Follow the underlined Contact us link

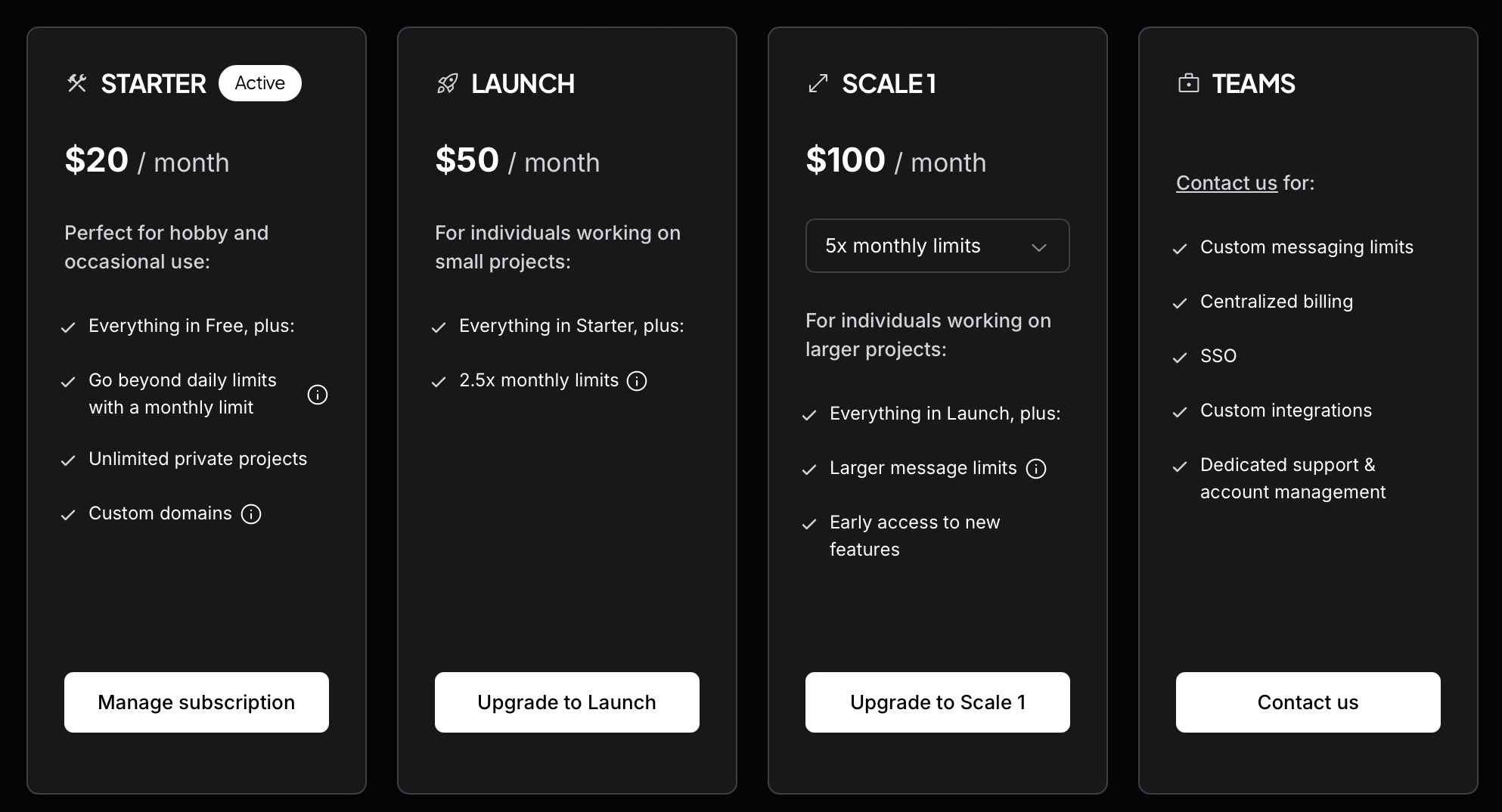1226,183
